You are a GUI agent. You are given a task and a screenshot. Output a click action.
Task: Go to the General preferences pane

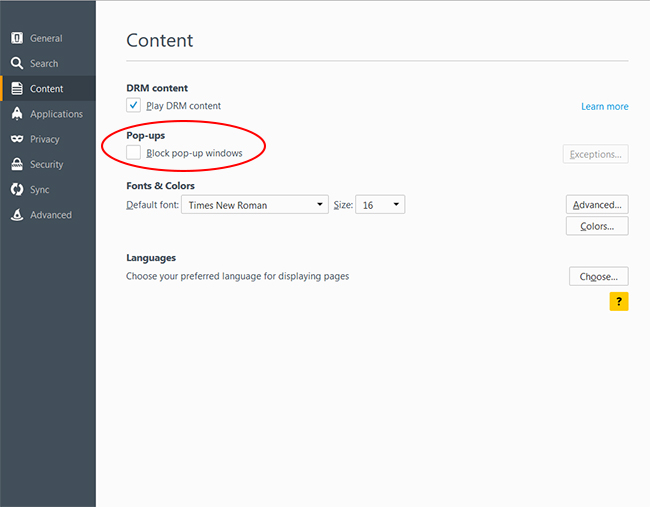tap(46, 38)
